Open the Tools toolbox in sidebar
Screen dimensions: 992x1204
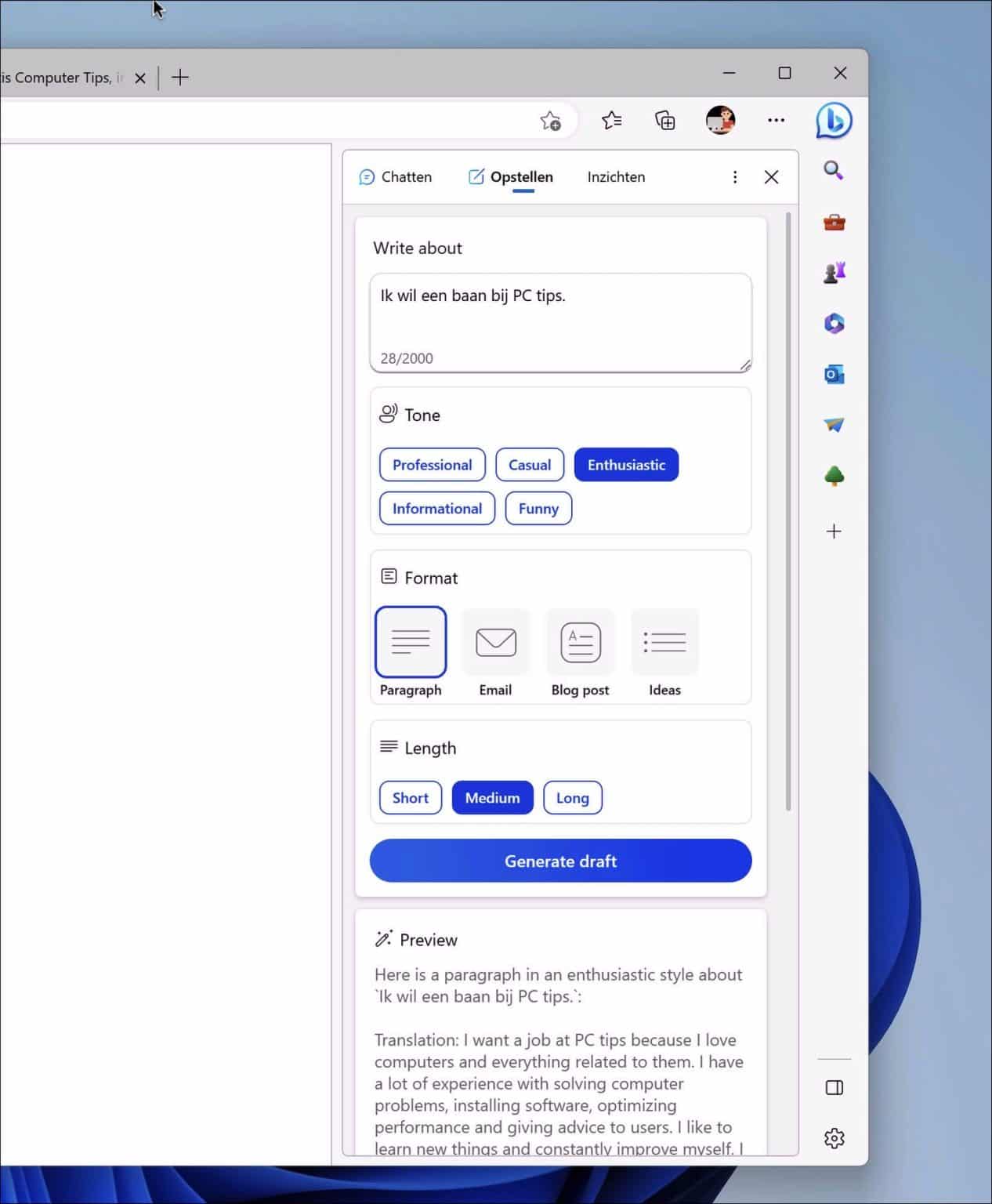(834, 222)
